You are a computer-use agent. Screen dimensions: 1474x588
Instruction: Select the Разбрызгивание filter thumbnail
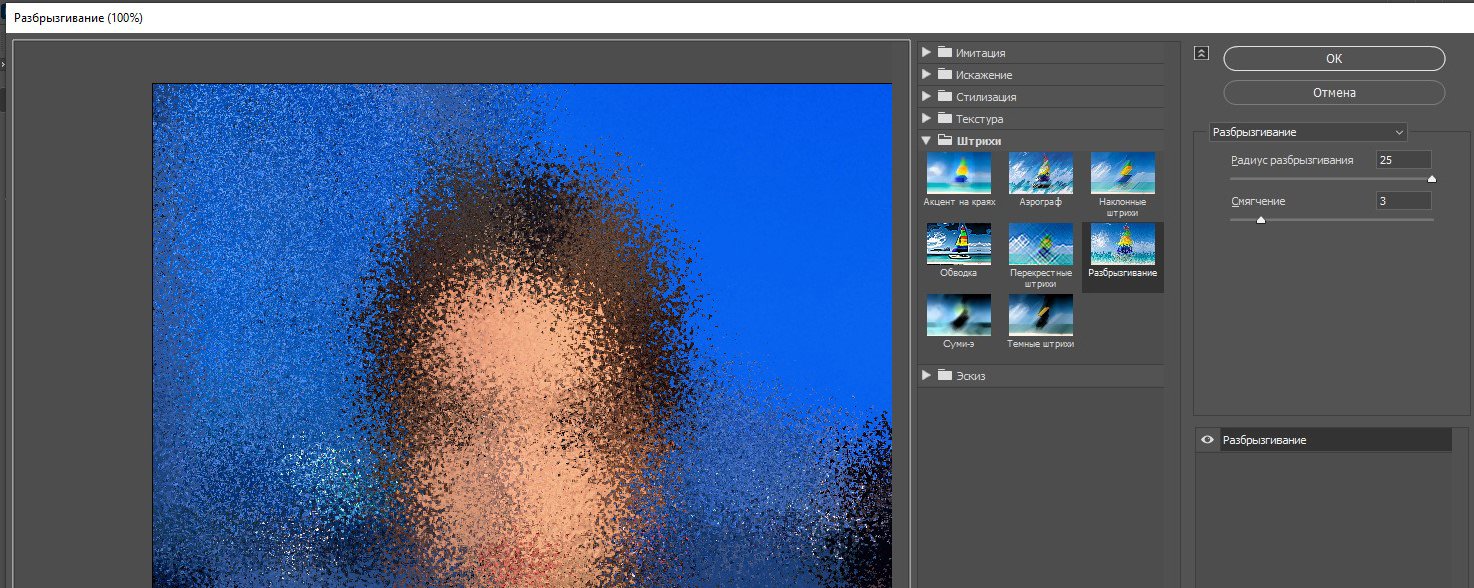[1123, 244]
